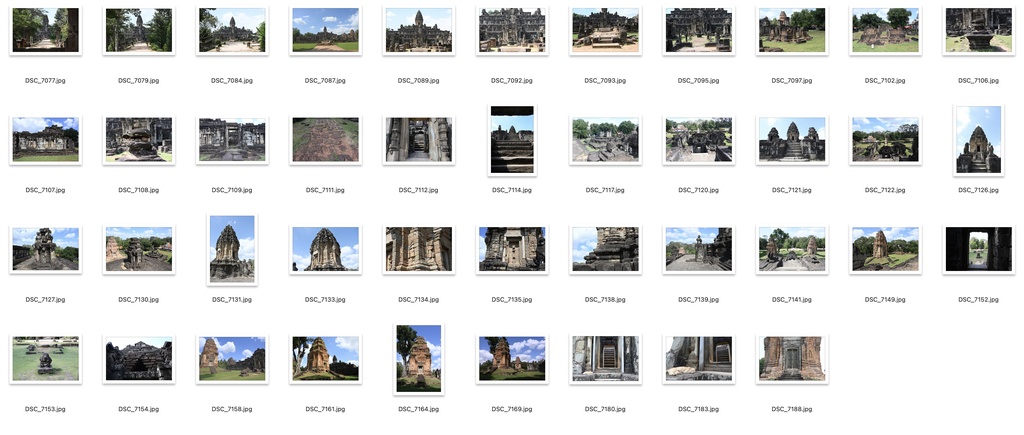Screen dimensions: 1024x435
Task: Click the file name DSC_7089.jpg
Action: (419, 80)
